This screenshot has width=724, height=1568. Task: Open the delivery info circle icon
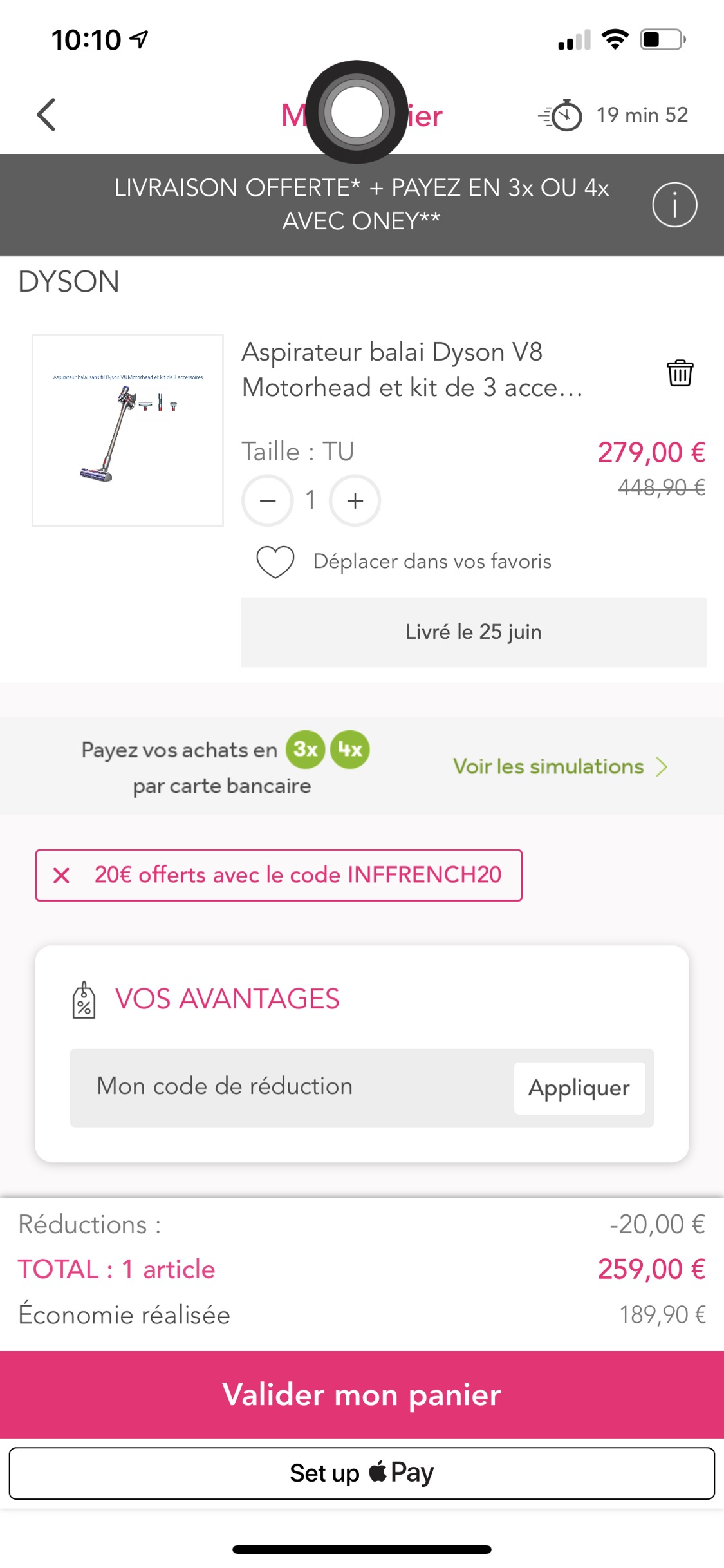tap(674, 205)
